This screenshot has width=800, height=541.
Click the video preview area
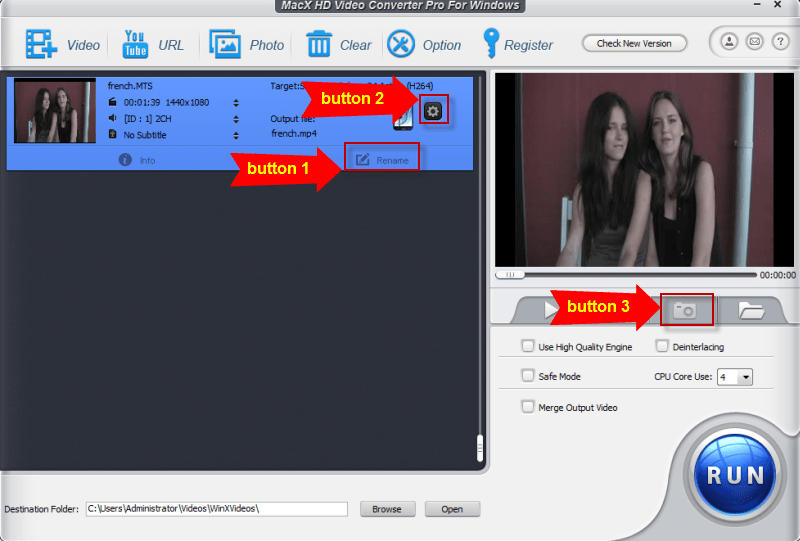point(644,169)
